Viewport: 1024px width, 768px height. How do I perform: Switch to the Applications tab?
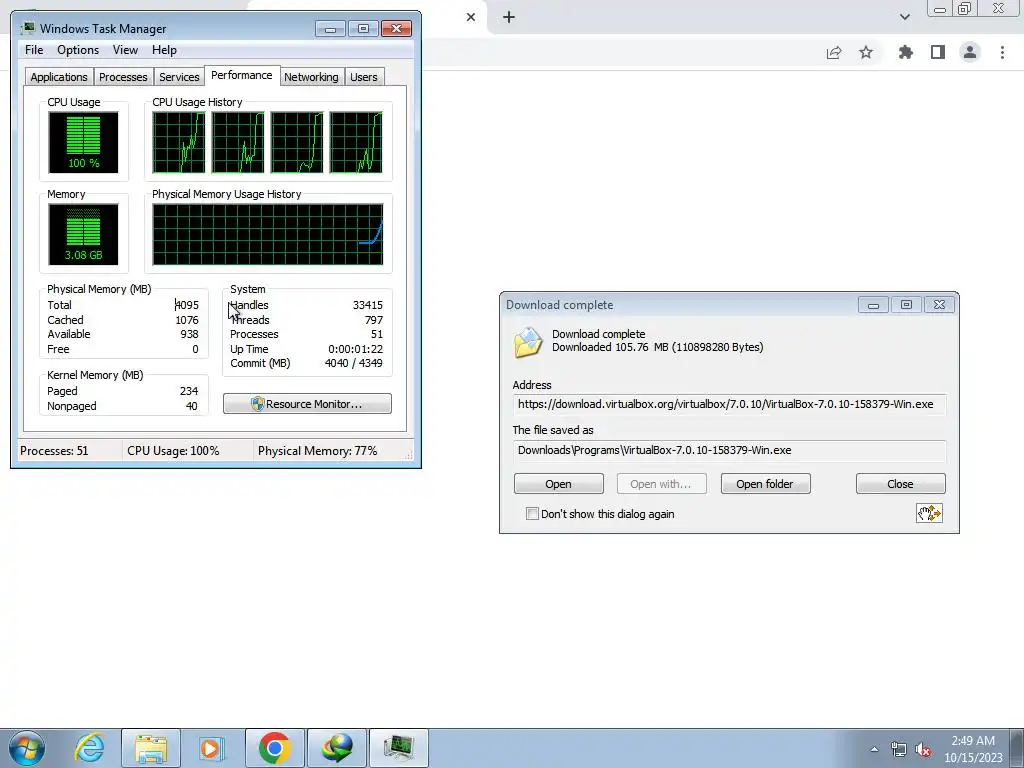pos(59,77)
